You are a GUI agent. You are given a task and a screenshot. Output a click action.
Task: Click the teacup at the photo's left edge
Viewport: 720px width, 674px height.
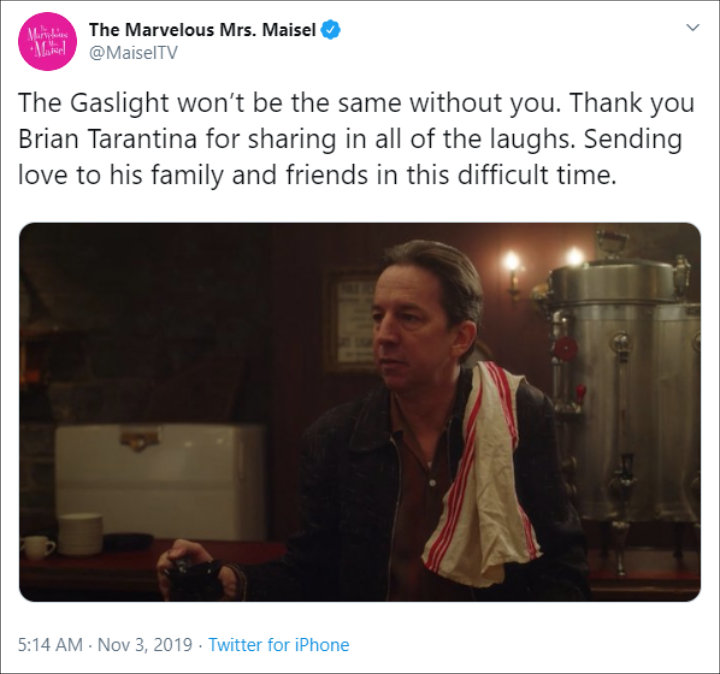click(37, 547)
